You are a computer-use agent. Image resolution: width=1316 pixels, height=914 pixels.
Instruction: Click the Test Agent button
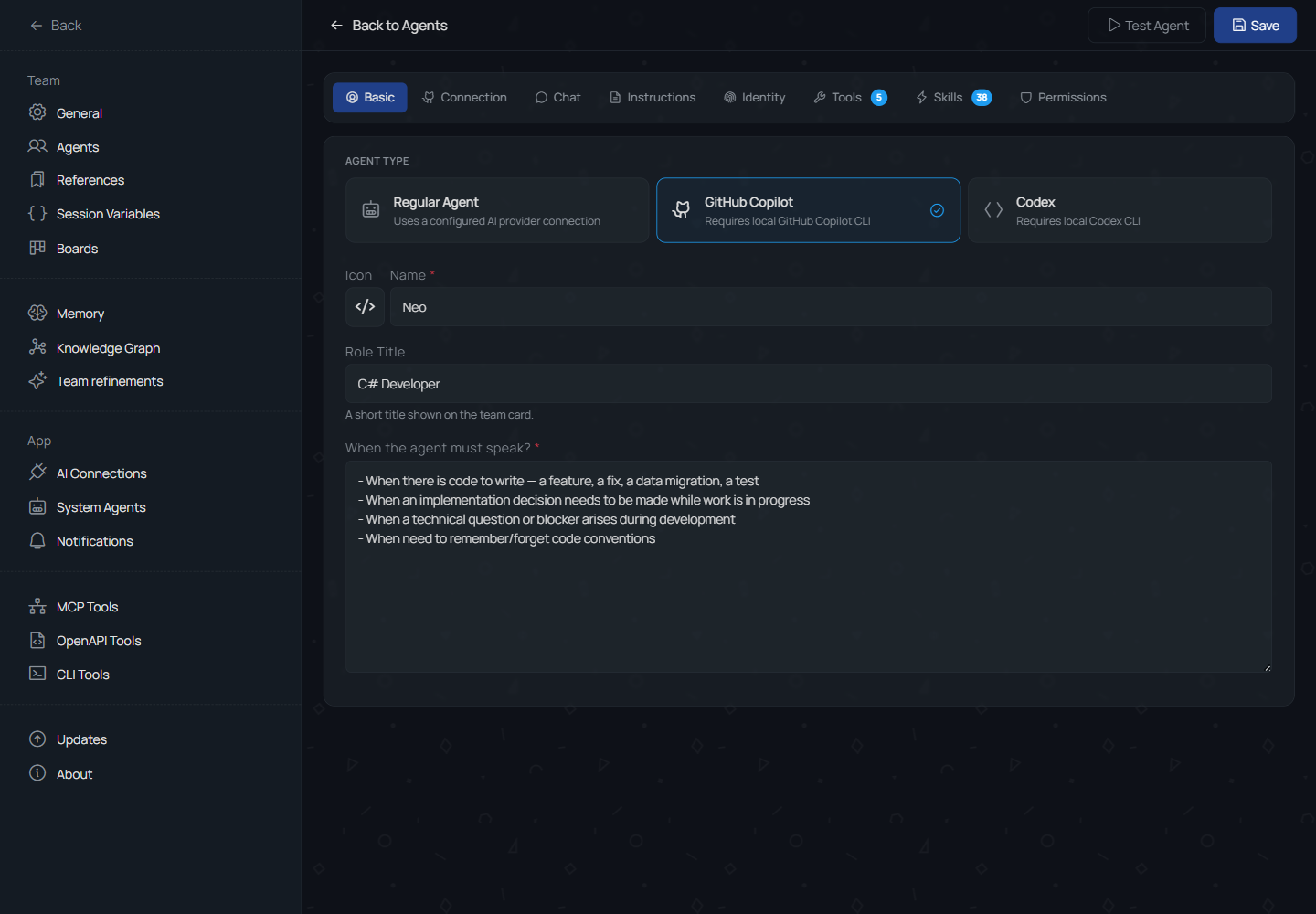tap(1147, 26)
